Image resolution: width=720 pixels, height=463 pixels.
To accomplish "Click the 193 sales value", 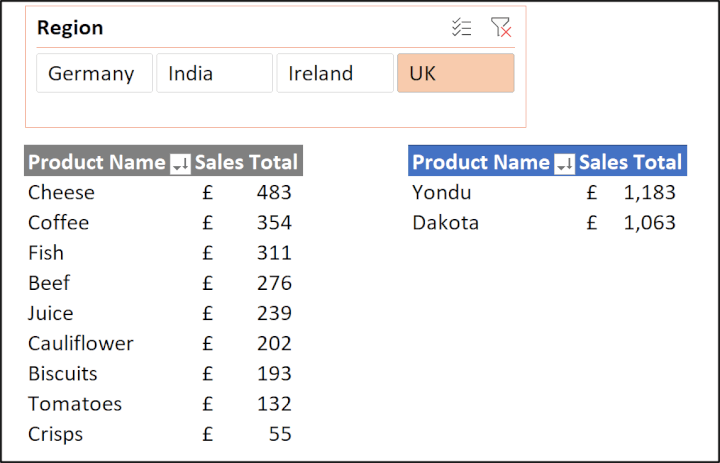I will click(274, 373).
